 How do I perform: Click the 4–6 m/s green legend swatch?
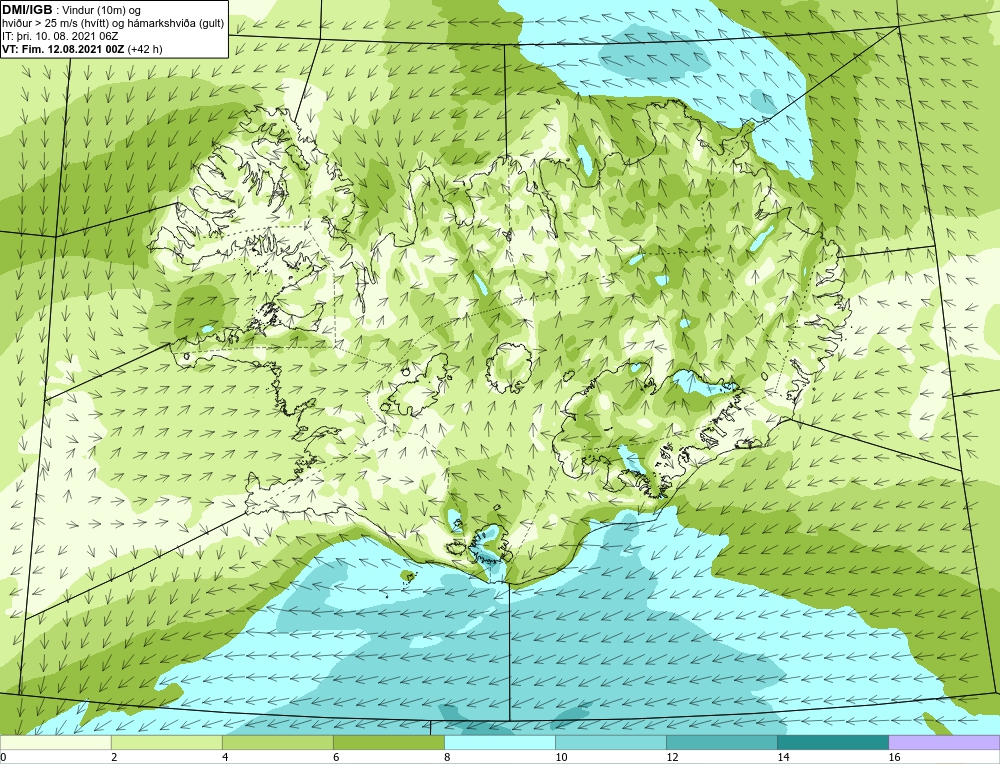click(277, 742)
